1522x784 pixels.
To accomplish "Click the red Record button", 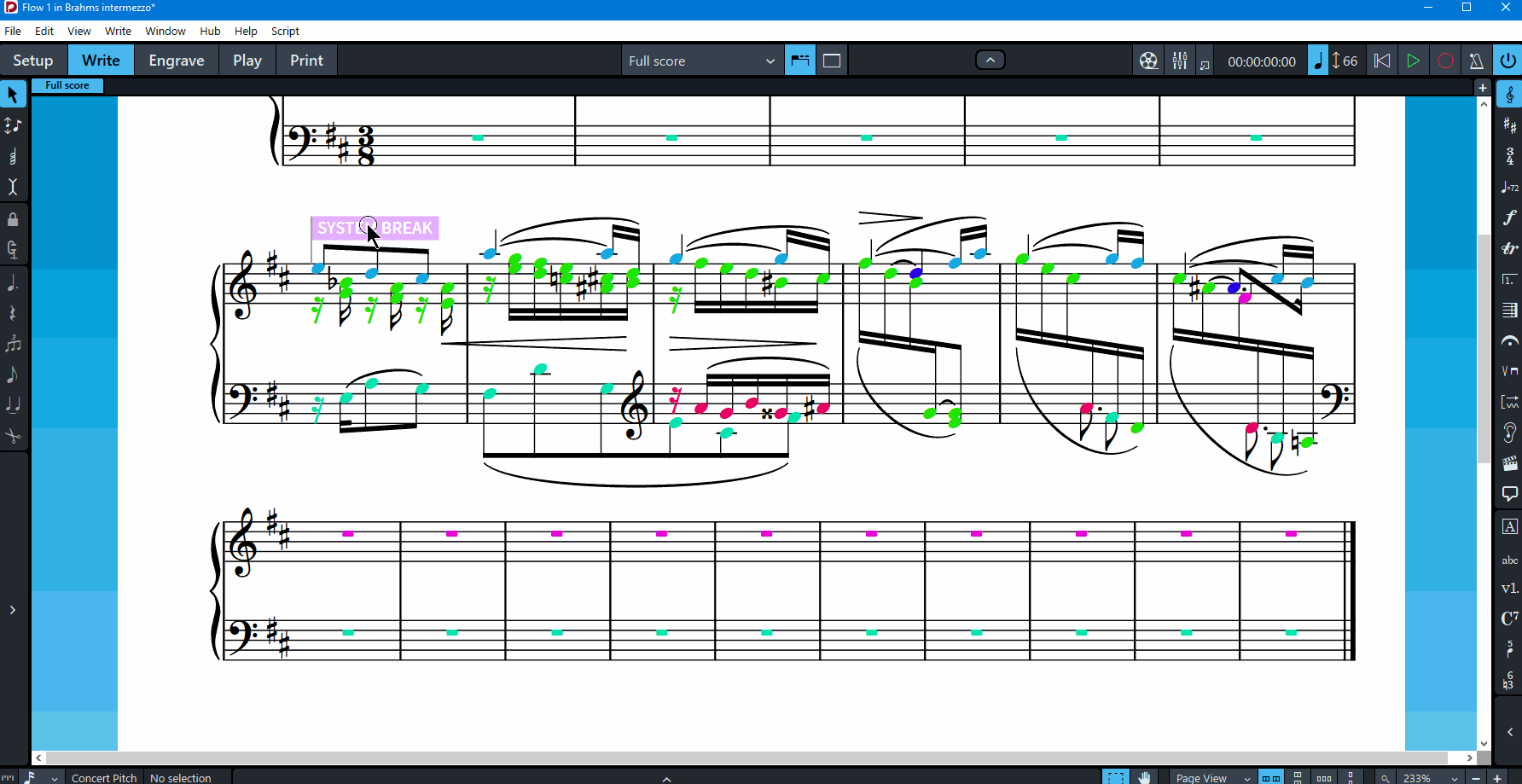I will [1445, 61].
